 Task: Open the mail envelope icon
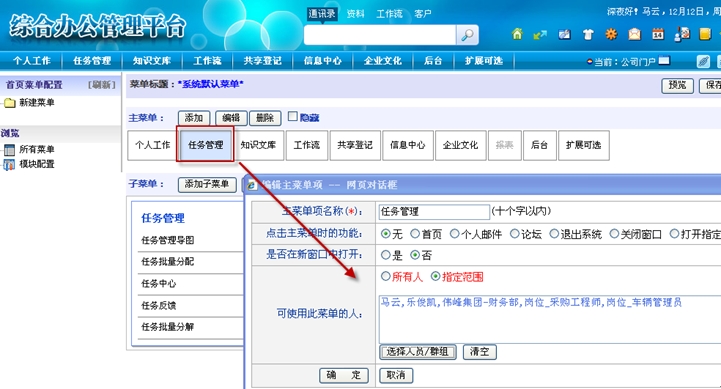tap(635, 34)
